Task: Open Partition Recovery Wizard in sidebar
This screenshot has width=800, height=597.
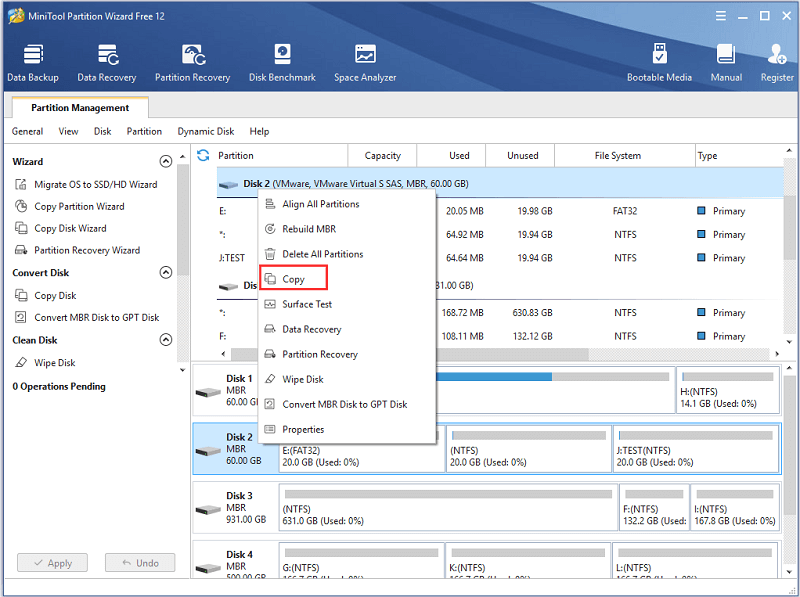Action: click(x=78, y=250)
